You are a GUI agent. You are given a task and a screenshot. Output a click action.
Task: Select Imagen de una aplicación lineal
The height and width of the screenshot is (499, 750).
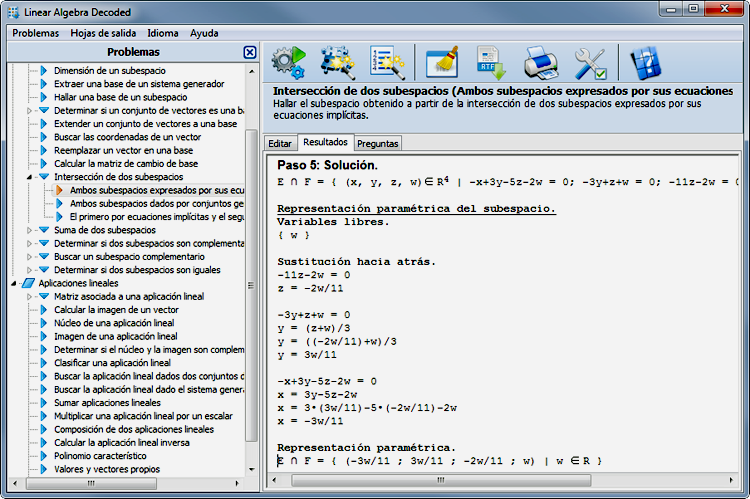coord(115,336)
